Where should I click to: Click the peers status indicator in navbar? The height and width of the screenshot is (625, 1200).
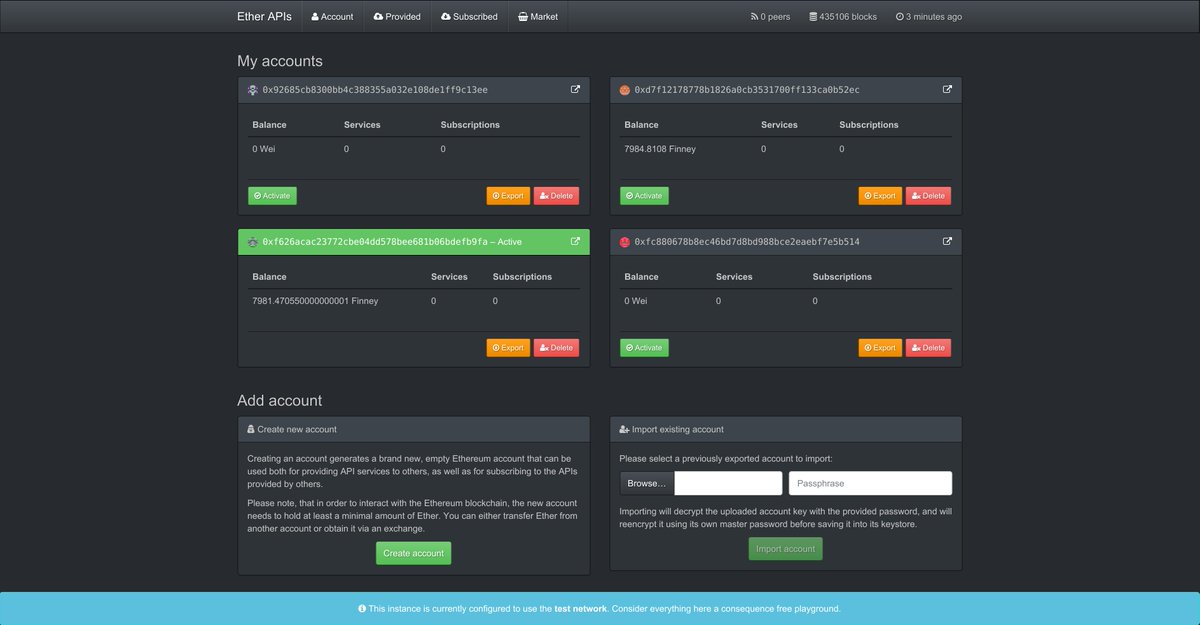(771, 17)
